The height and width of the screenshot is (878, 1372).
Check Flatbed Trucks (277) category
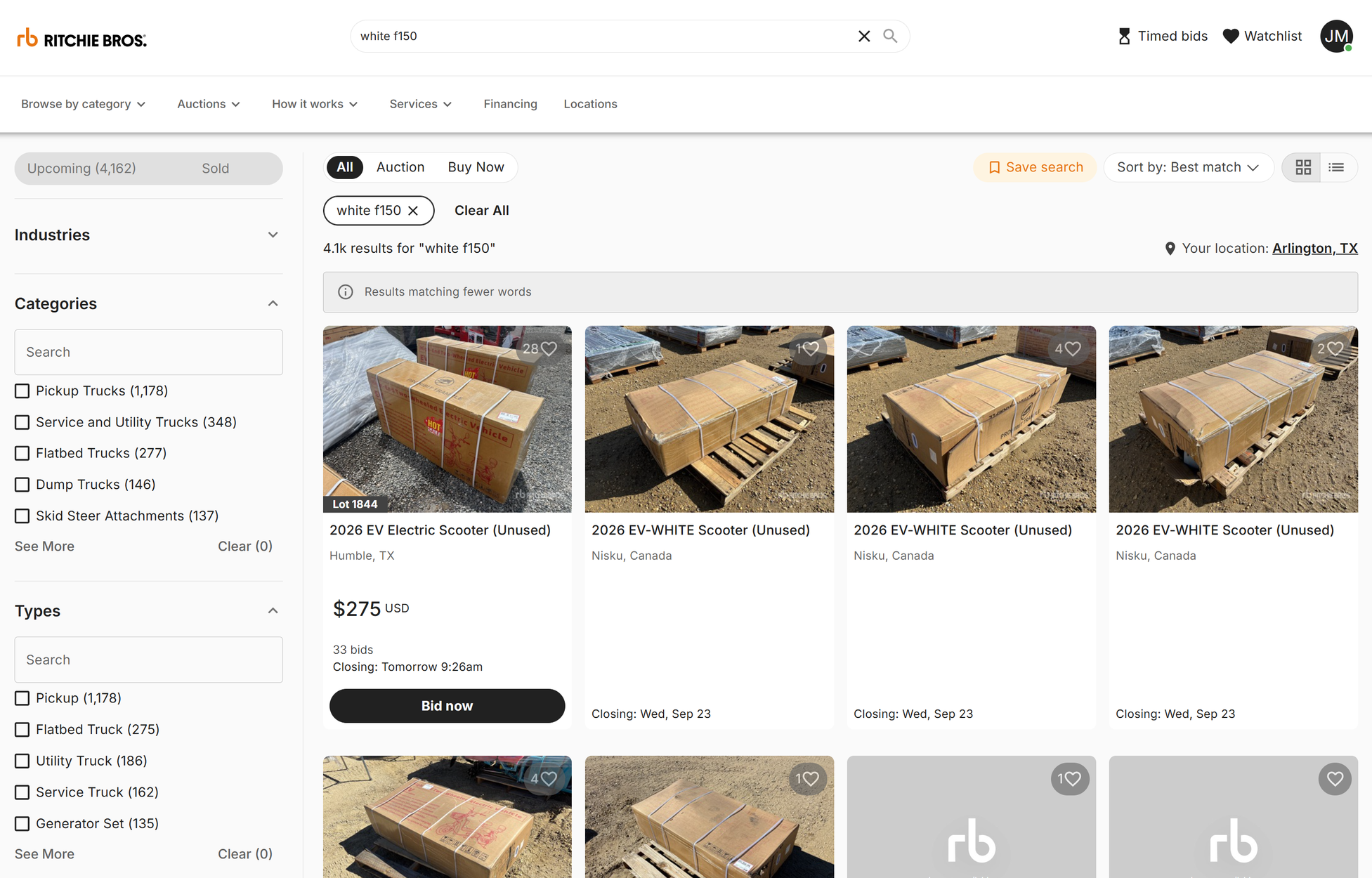[22, 453]
